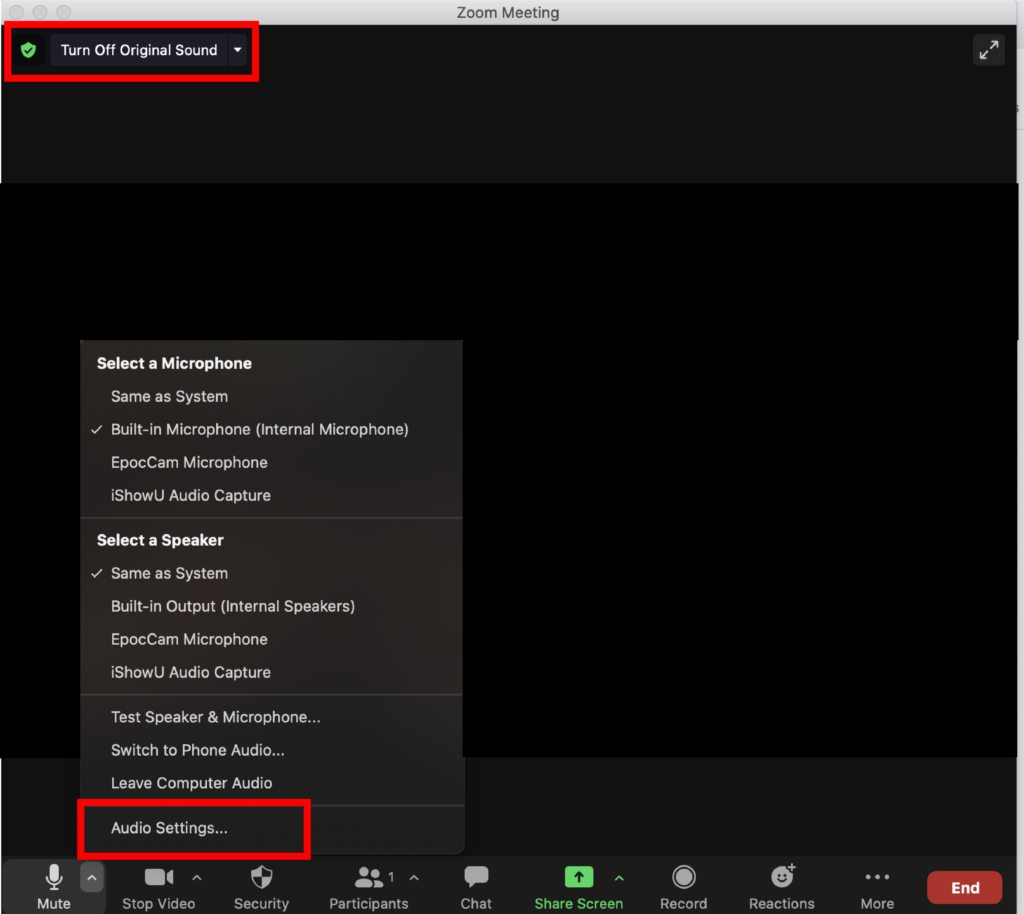The height and width of the screenshot is (914, 1024).
Task: Choose iShowU Audio Capture as speaker
Action: click(271, 672)
